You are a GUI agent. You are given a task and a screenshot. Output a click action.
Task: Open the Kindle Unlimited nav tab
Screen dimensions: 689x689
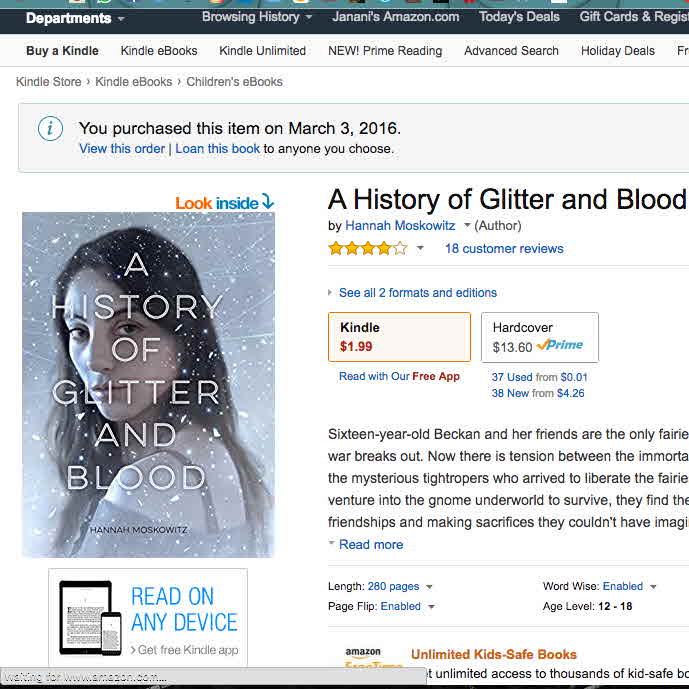click(x=262, y=51)
